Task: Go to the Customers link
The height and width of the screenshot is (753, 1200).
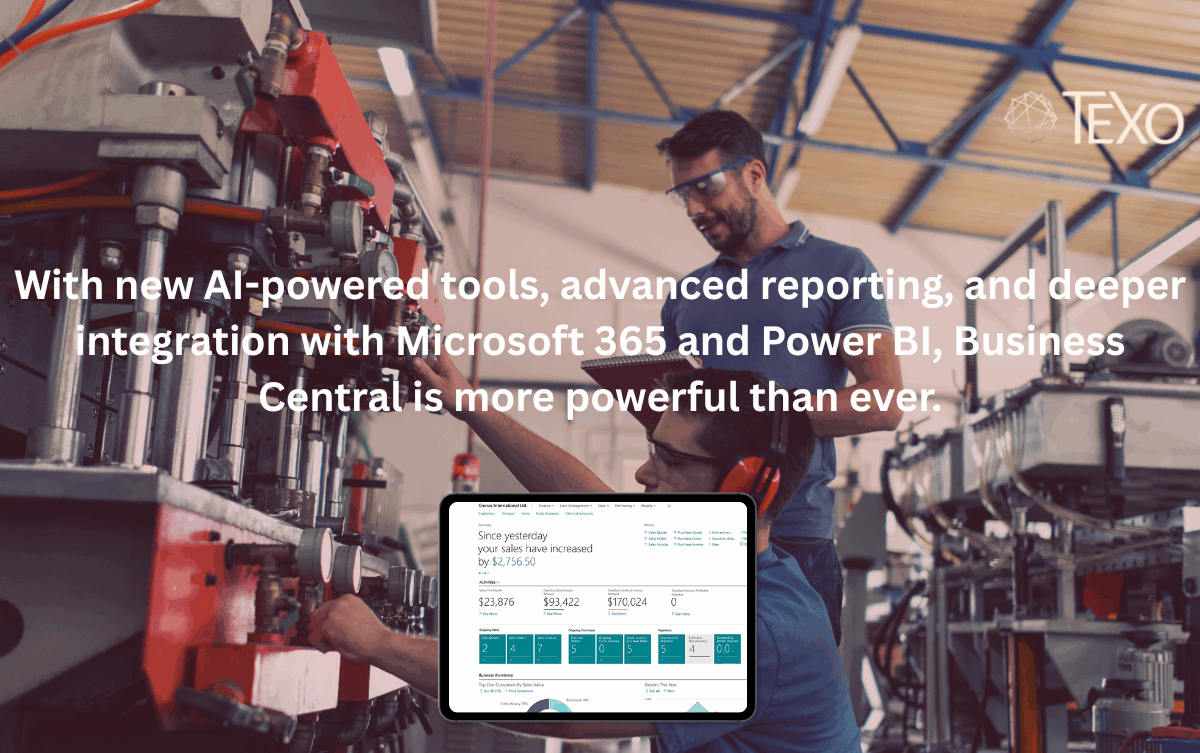Action: click(487, 514)
